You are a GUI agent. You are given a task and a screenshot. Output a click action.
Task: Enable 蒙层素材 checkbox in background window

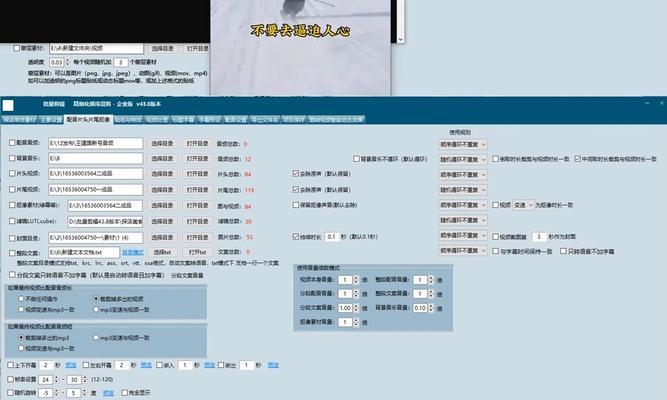(16, 48)
